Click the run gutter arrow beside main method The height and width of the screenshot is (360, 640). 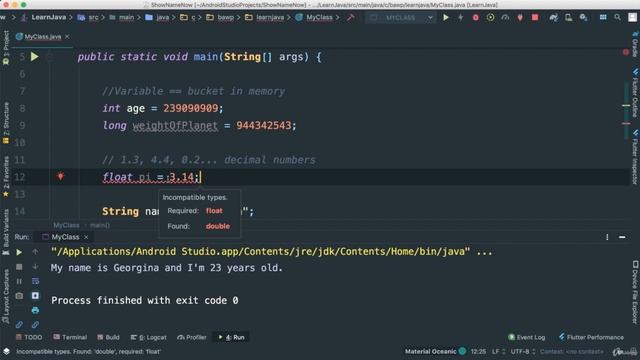coord(35,56)
